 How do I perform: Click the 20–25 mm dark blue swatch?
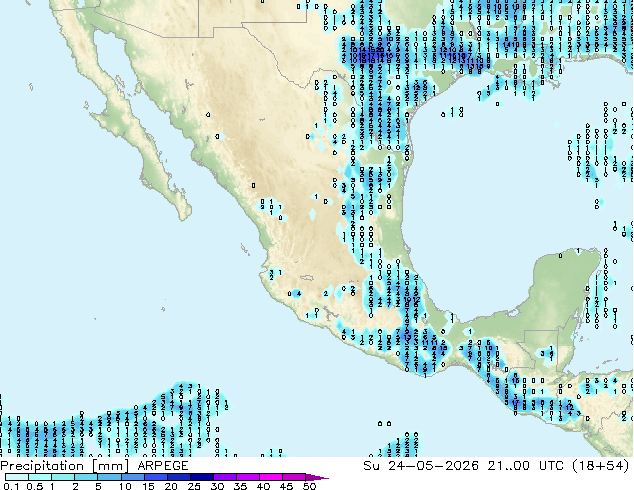(178, 477)
